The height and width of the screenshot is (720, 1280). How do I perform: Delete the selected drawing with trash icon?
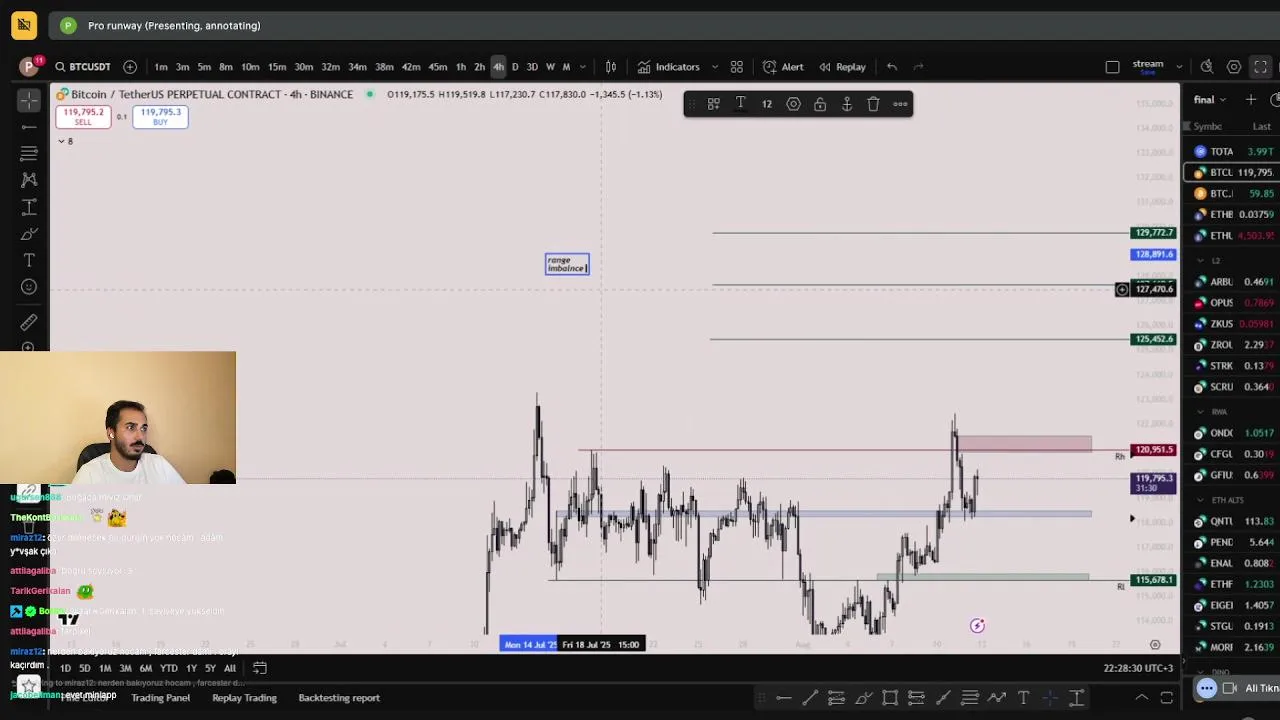(873, 104)
